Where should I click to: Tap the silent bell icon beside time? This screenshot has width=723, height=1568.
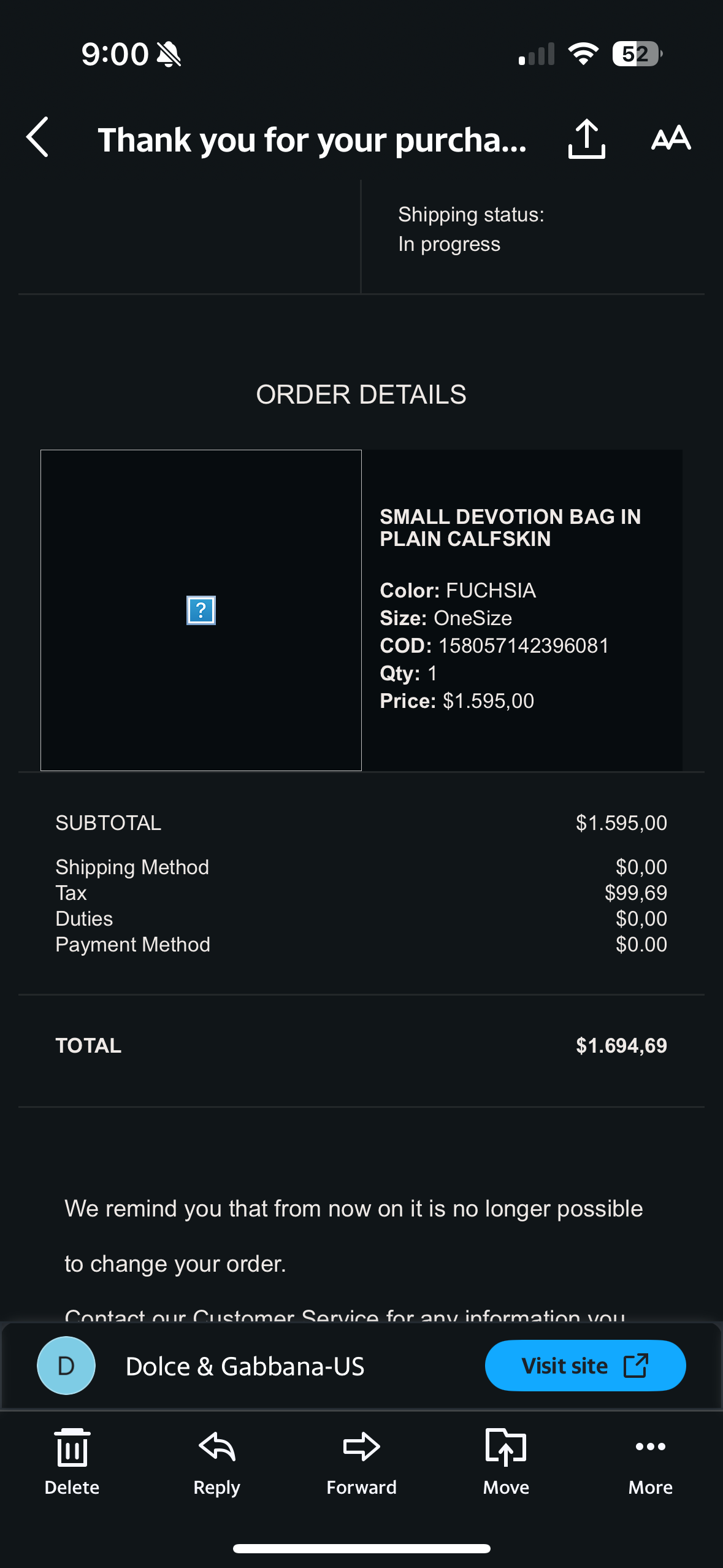point(169,55)
